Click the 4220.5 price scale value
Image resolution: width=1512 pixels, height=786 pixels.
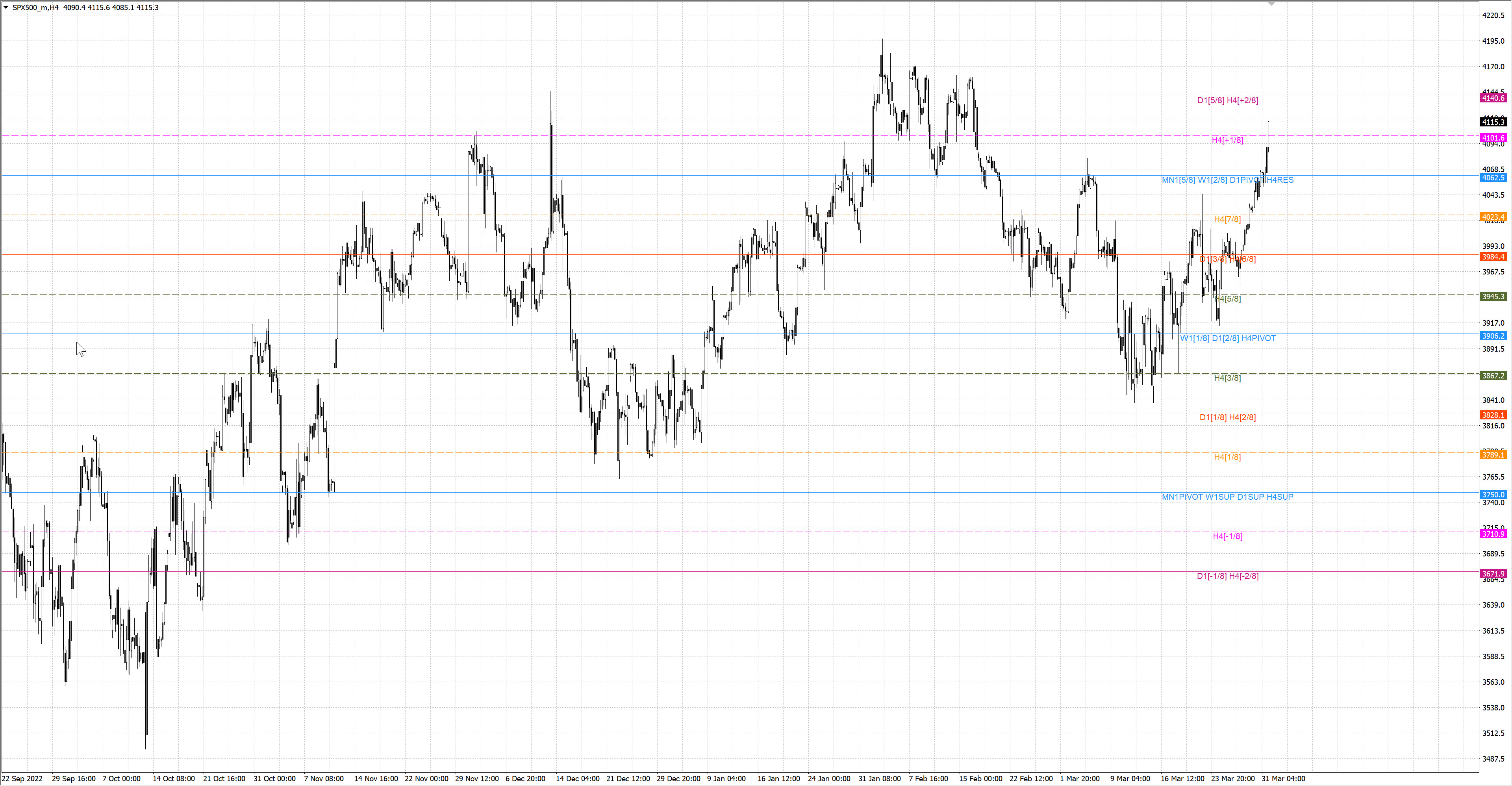click(1493, 16)
